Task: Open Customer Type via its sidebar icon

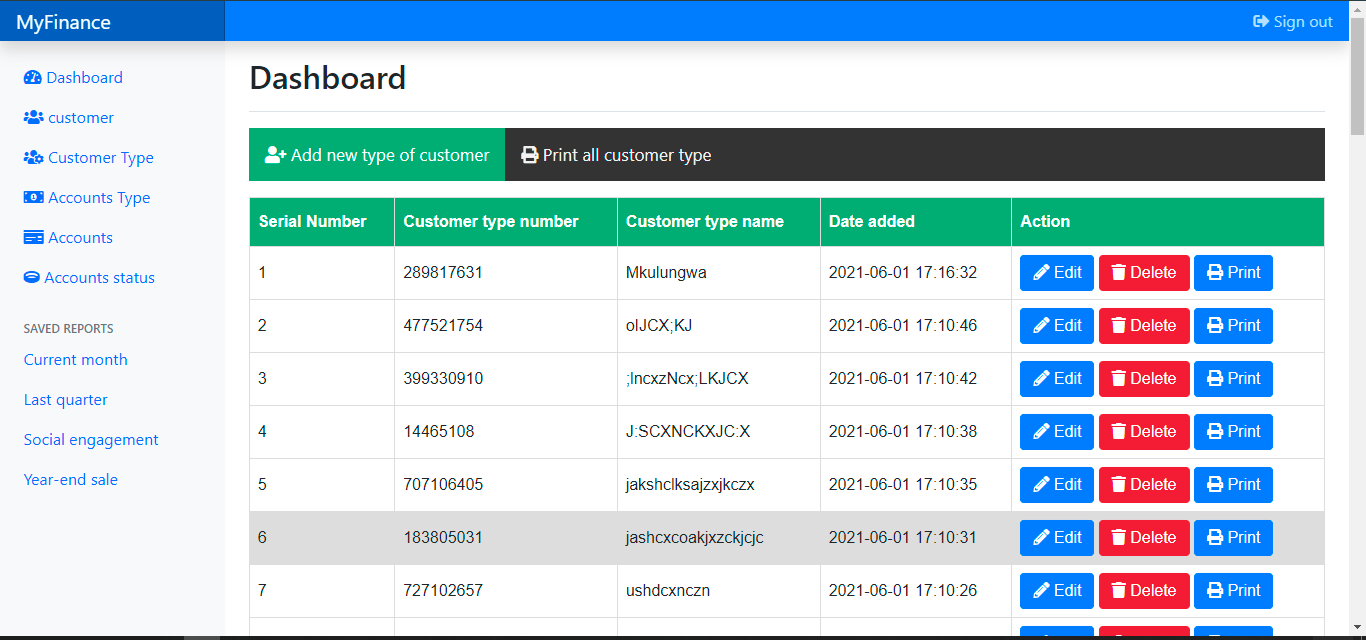Action: pyautogui.click(x=32, y=157)
